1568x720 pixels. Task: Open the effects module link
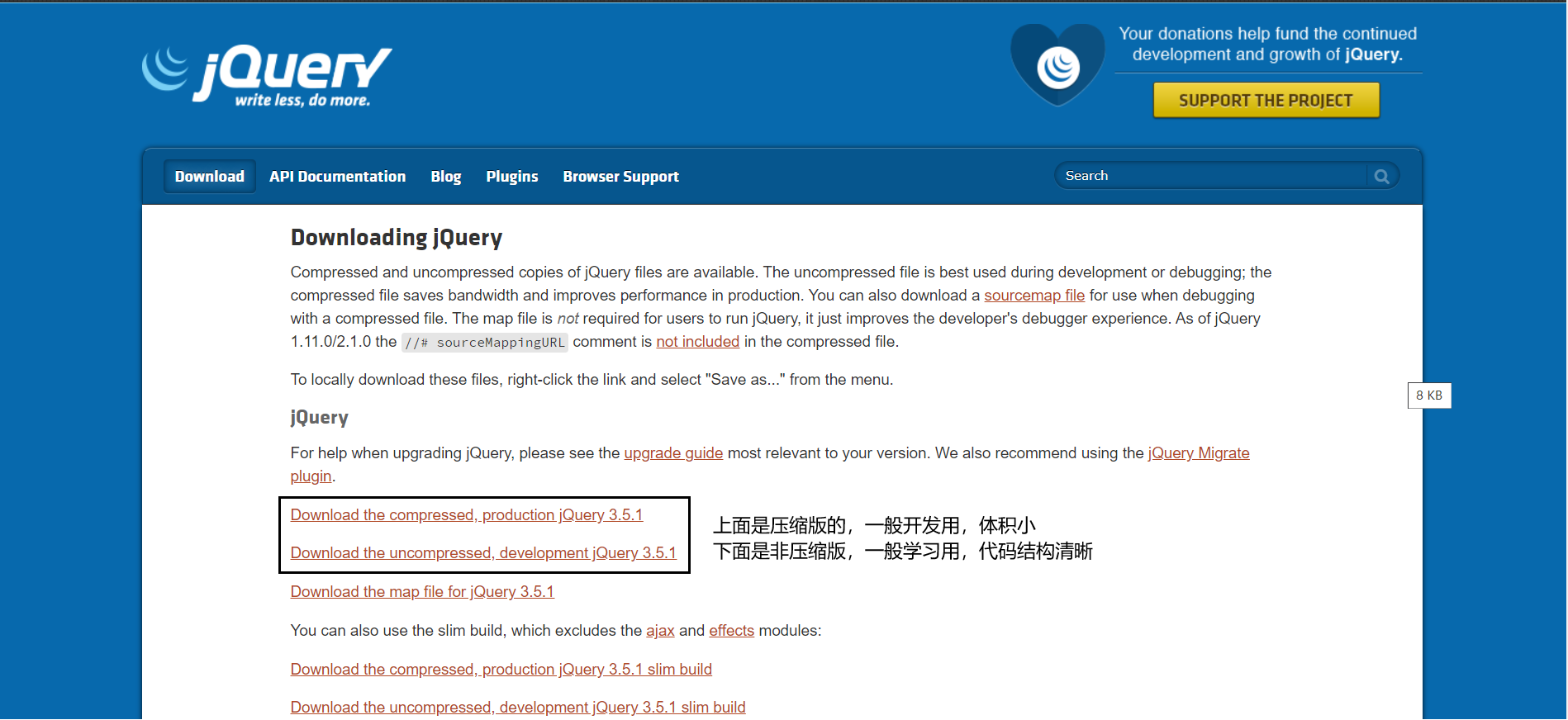coord(731,631)
